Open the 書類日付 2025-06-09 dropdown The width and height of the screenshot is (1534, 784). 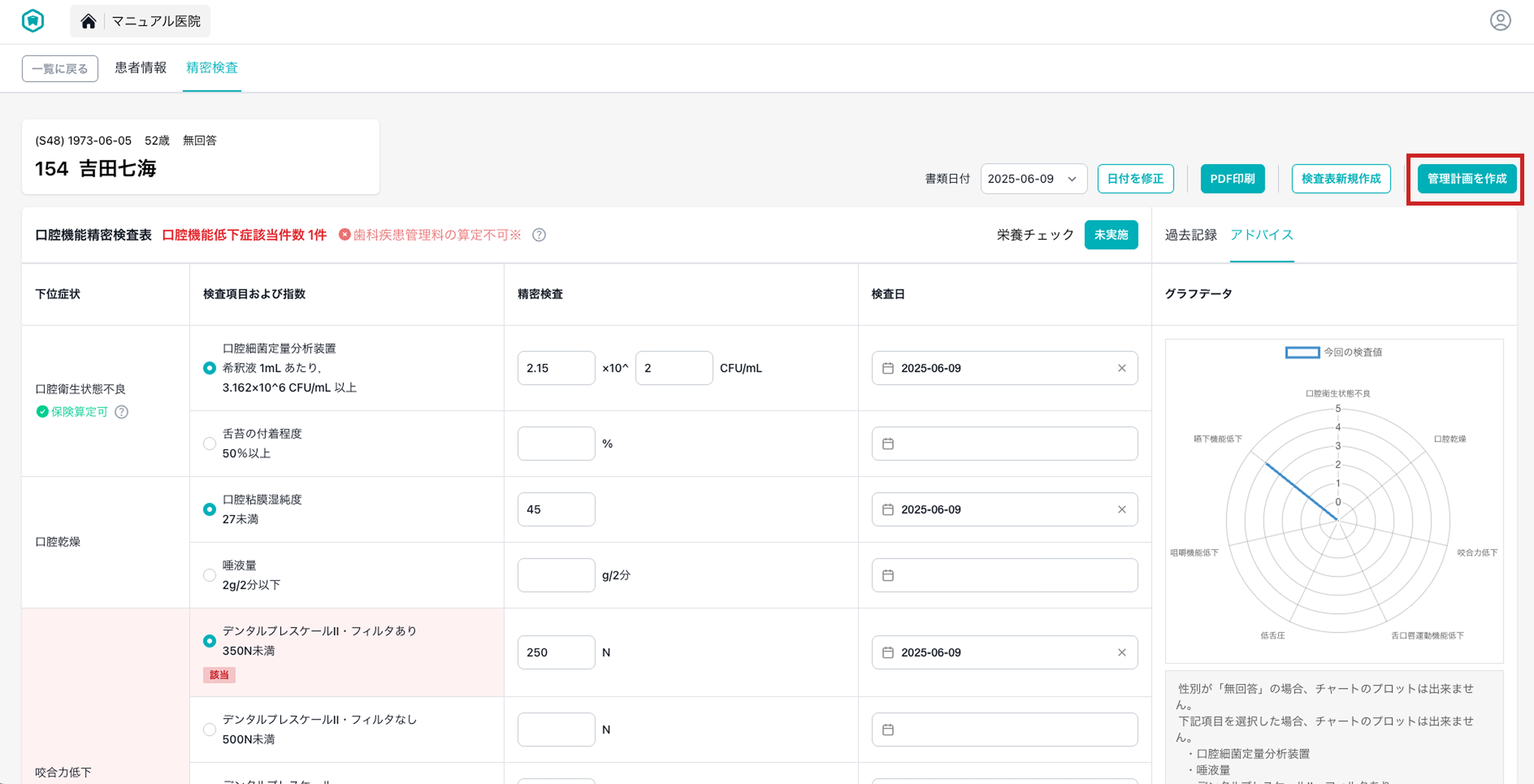1034,179
